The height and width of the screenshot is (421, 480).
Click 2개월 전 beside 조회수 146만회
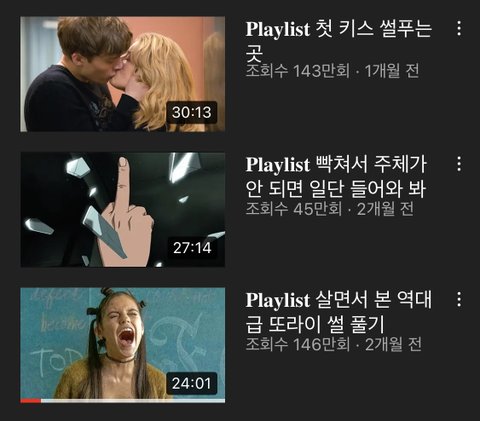[393, 344]
